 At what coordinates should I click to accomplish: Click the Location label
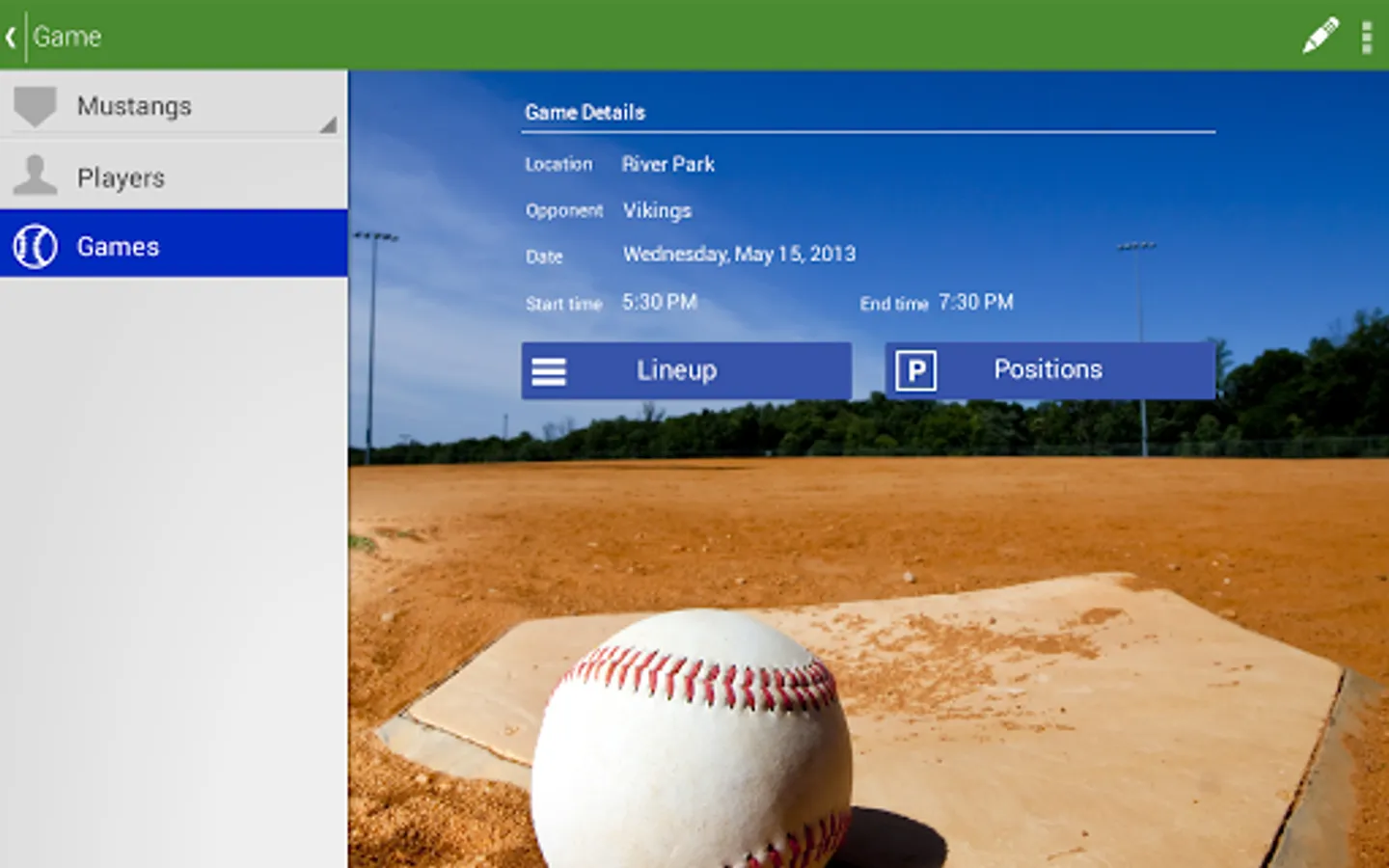pos(558,164)
